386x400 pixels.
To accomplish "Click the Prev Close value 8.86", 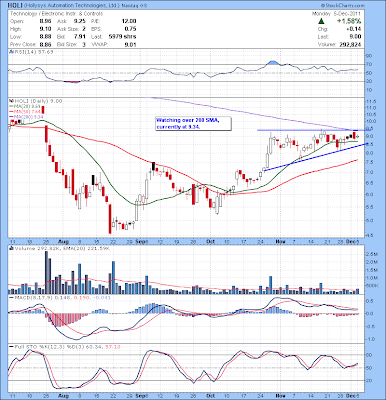I will point(44,44).
